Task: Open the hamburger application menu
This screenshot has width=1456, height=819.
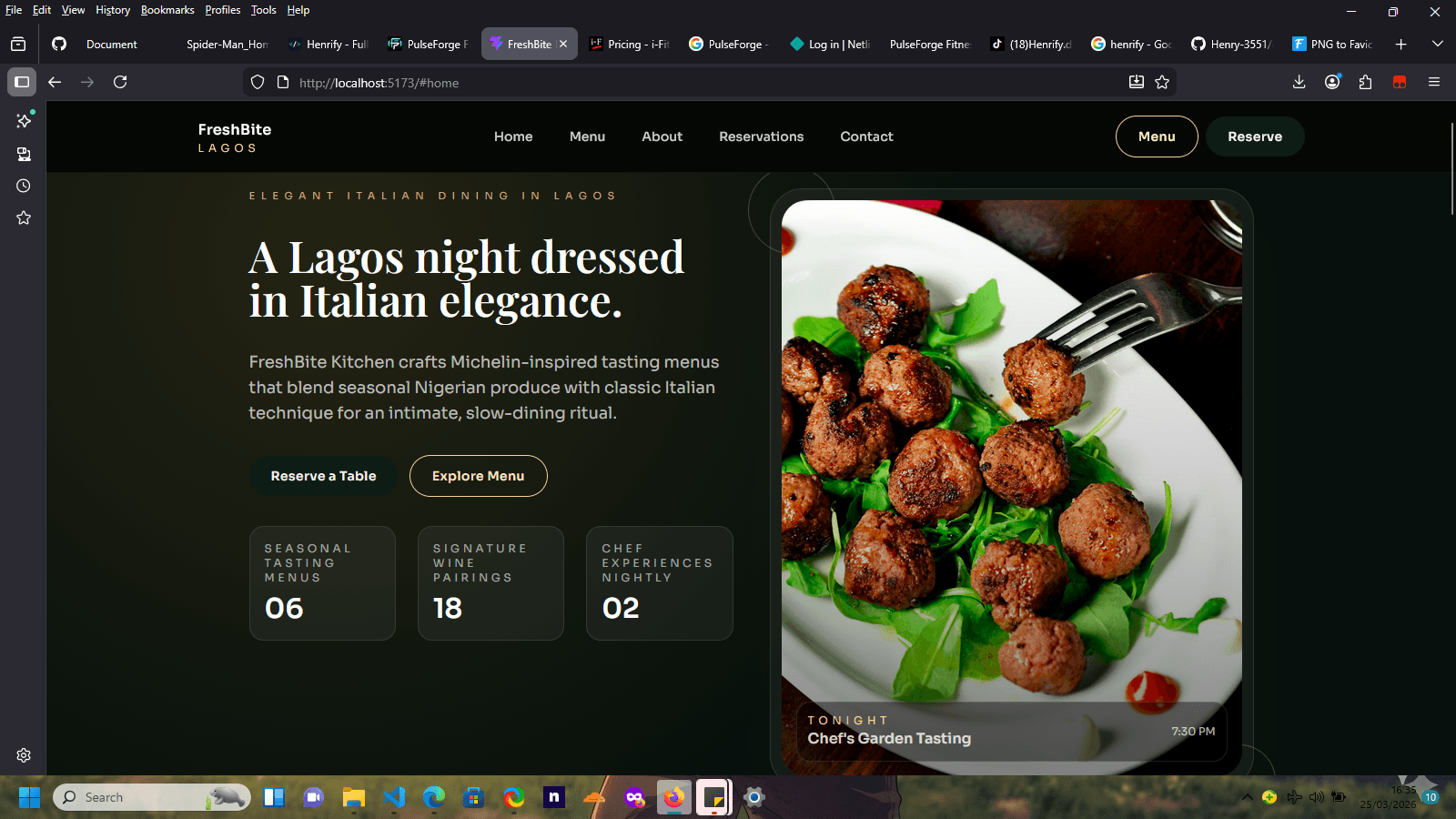Action: tap(1434, 82)
